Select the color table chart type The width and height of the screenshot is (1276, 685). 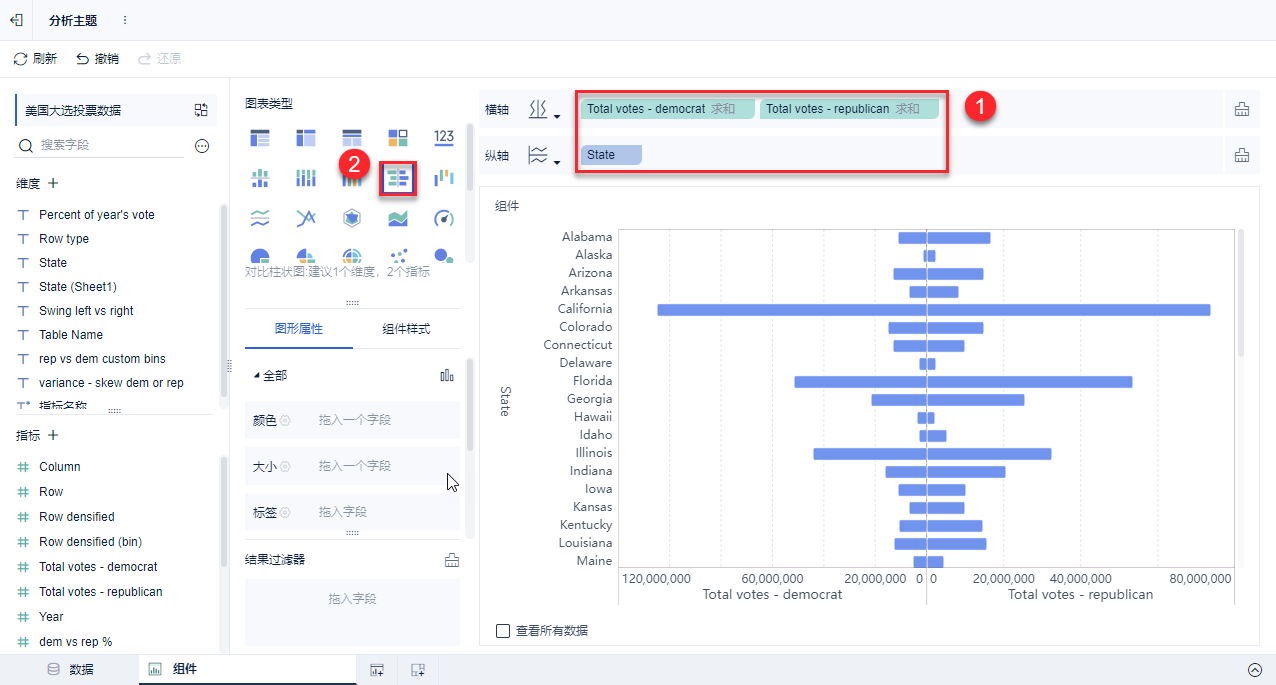[398, 137]
